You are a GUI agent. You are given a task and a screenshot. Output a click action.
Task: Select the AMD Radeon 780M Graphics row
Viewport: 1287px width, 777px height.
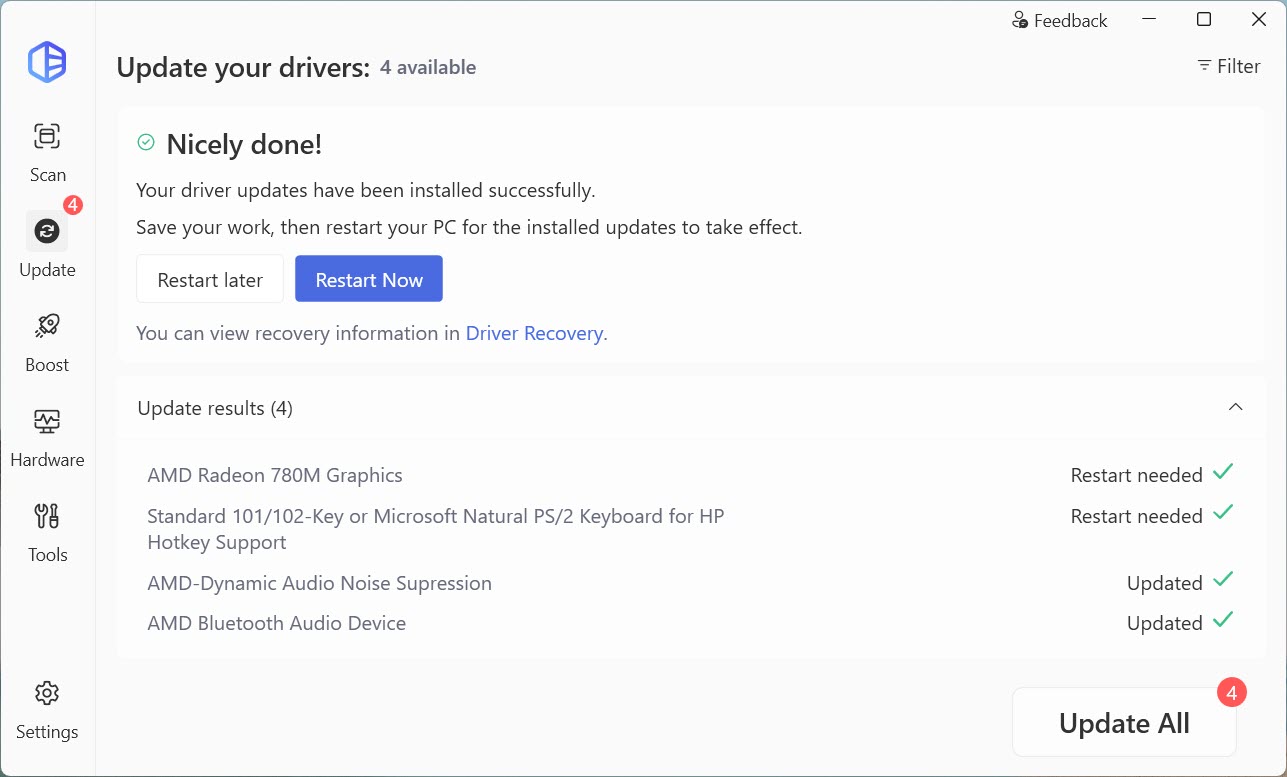pyautogui.click(x=691, y=475)
